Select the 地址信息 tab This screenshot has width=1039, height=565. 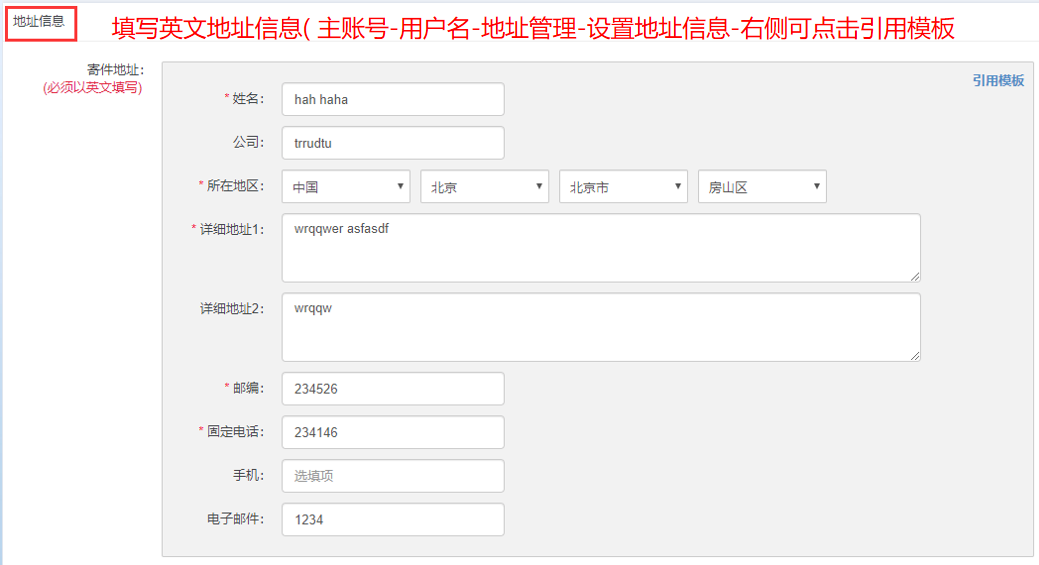click(x=40, y=23)
